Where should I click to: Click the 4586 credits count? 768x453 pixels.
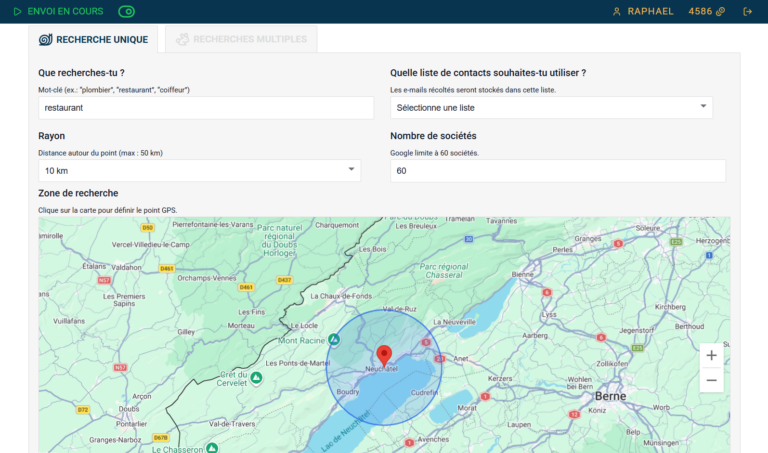(700, 11)
